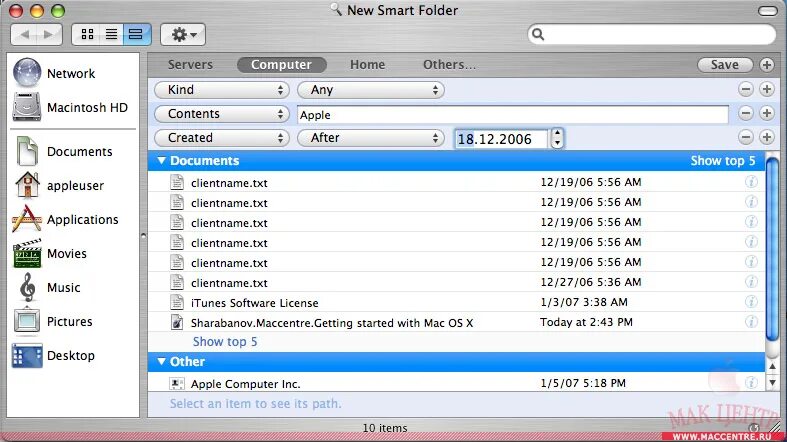Select the Servers search scope
This screenshot has width=787, height=442.
pos(190,65)
